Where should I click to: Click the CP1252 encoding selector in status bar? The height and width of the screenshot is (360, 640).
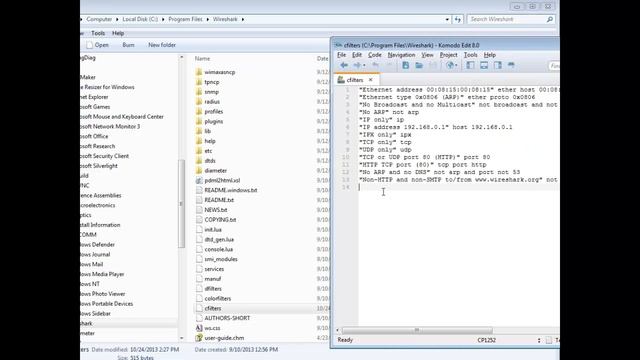tap(487, 340)
